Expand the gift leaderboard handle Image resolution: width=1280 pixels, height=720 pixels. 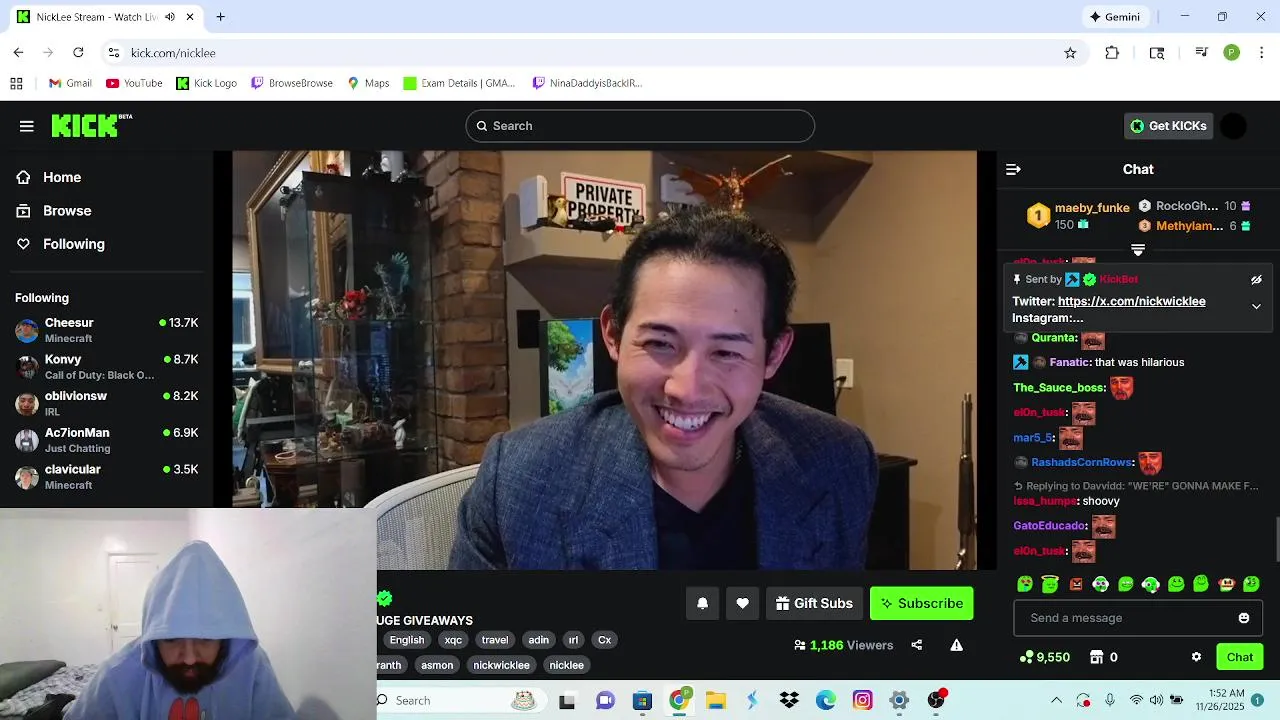point(1138,249)
